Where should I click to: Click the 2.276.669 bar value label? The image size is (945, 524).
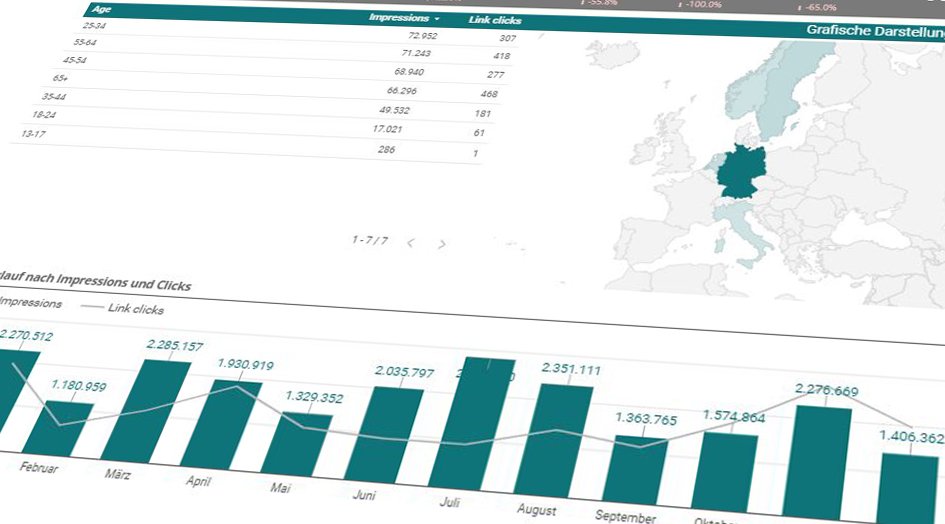826,390
